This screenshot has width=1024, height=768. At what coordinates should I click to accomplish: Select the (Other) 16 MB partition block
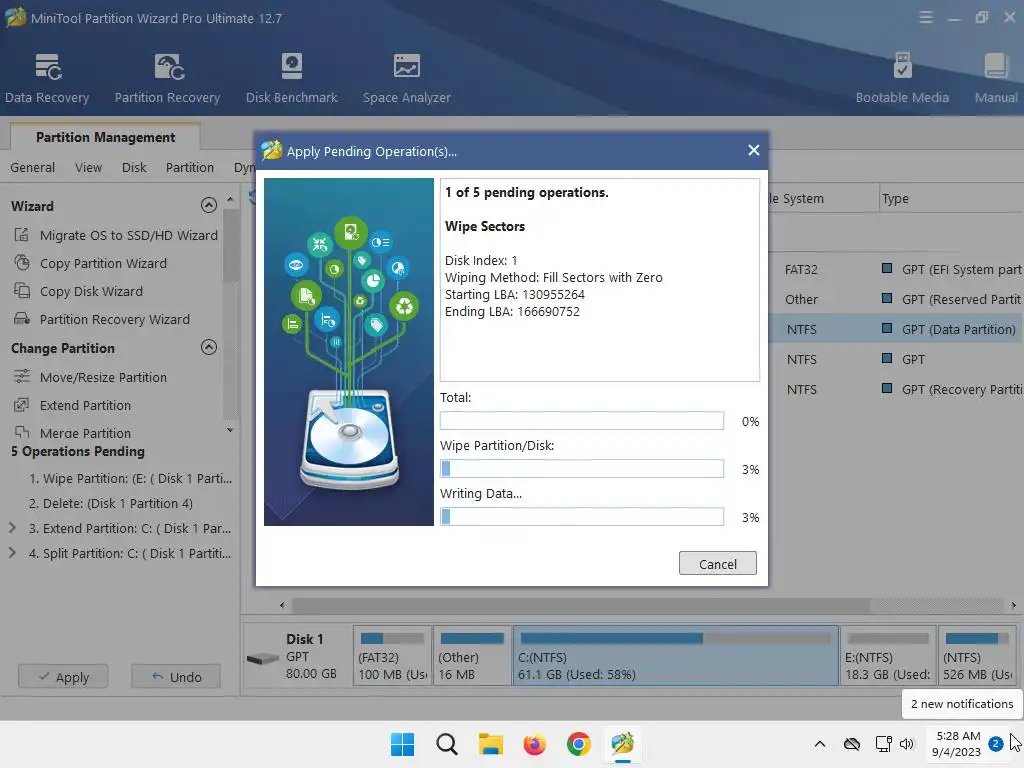tap(472, 656)
